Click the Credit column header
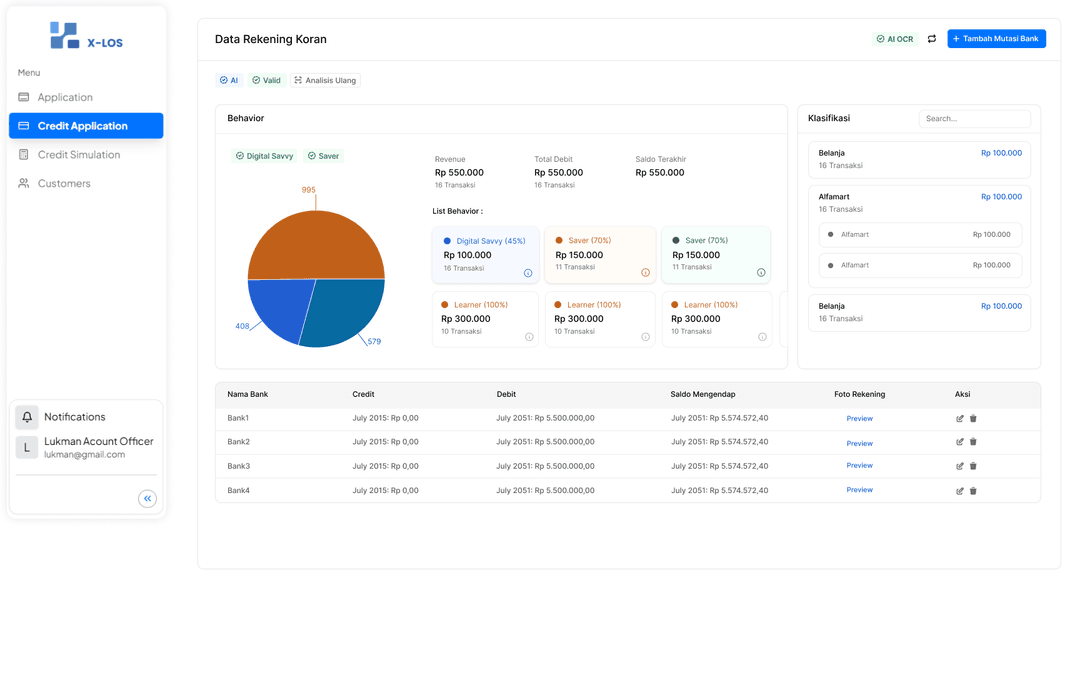 tap(363, 394)
